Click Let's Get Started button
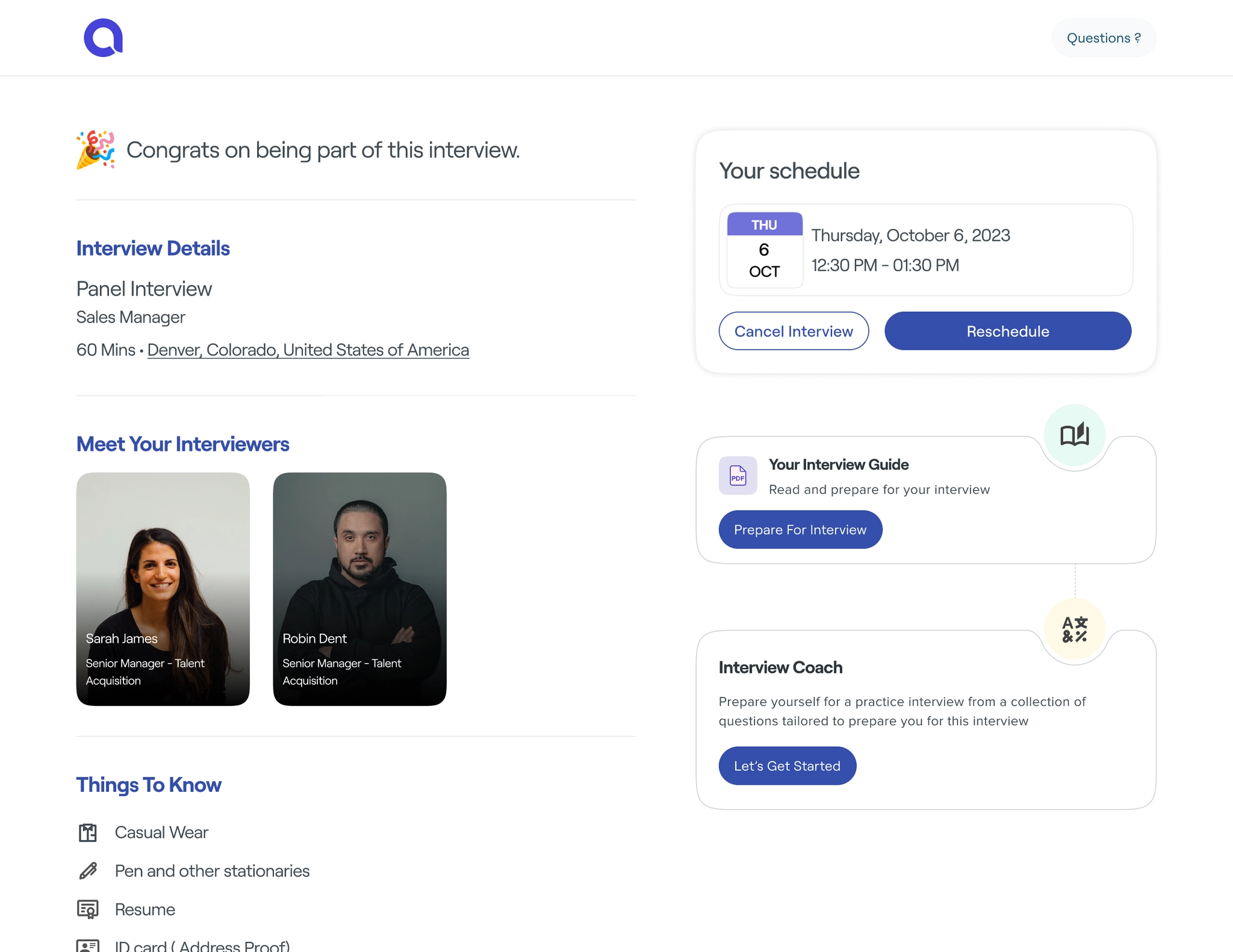This screenshot has height=952, width=1233. click(x=787, y=766)
